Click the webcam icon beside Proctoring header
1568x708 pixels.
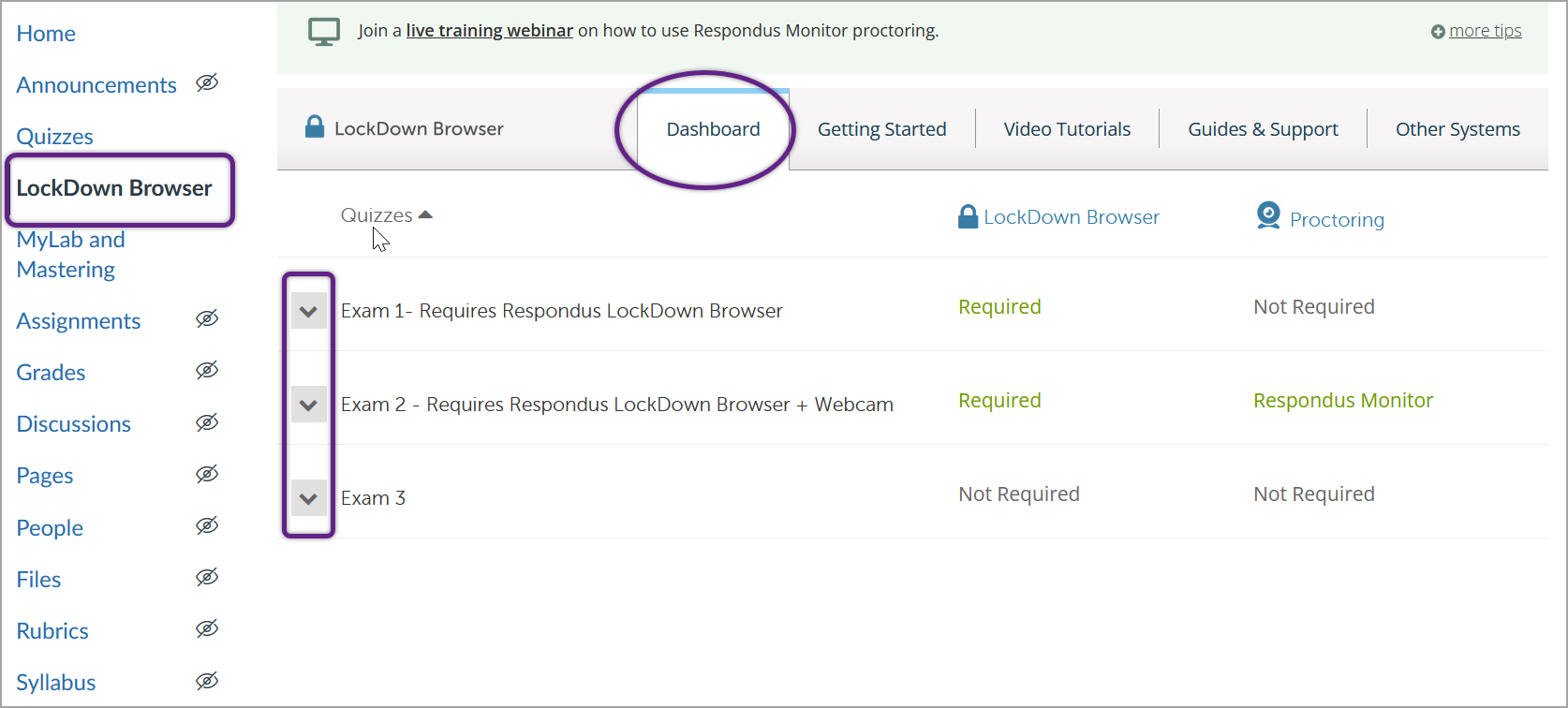[1268, 215]
